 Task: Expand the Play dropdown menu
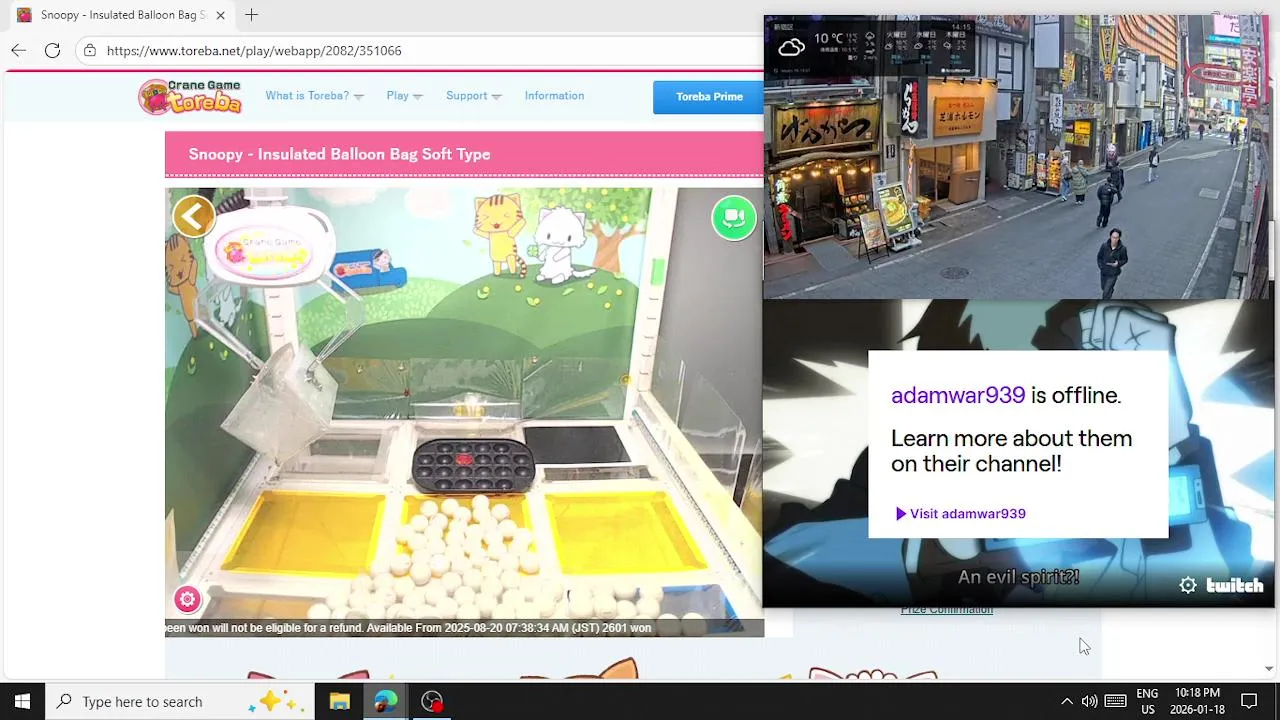(x=404, y=96)
